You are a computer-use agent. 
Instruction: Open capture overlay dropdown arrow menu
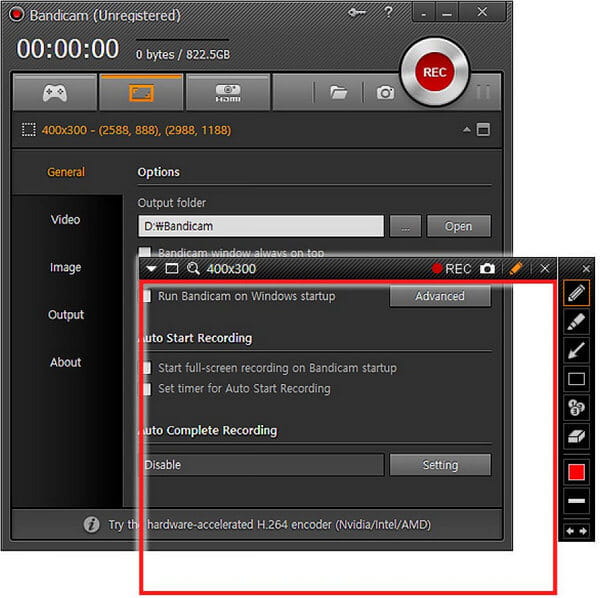[151, 269]
